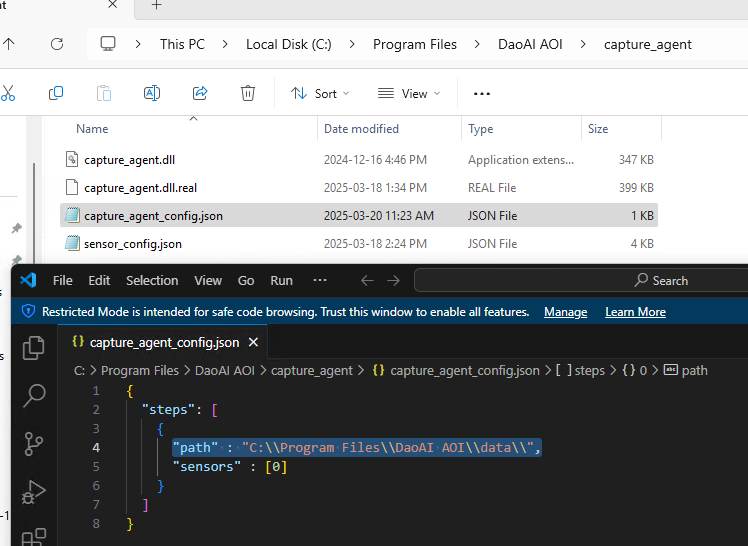This screenshot has width=748, height=546.
Task: Click the Paste clipboard icon in File Explorer
Action: pos(104,93)
